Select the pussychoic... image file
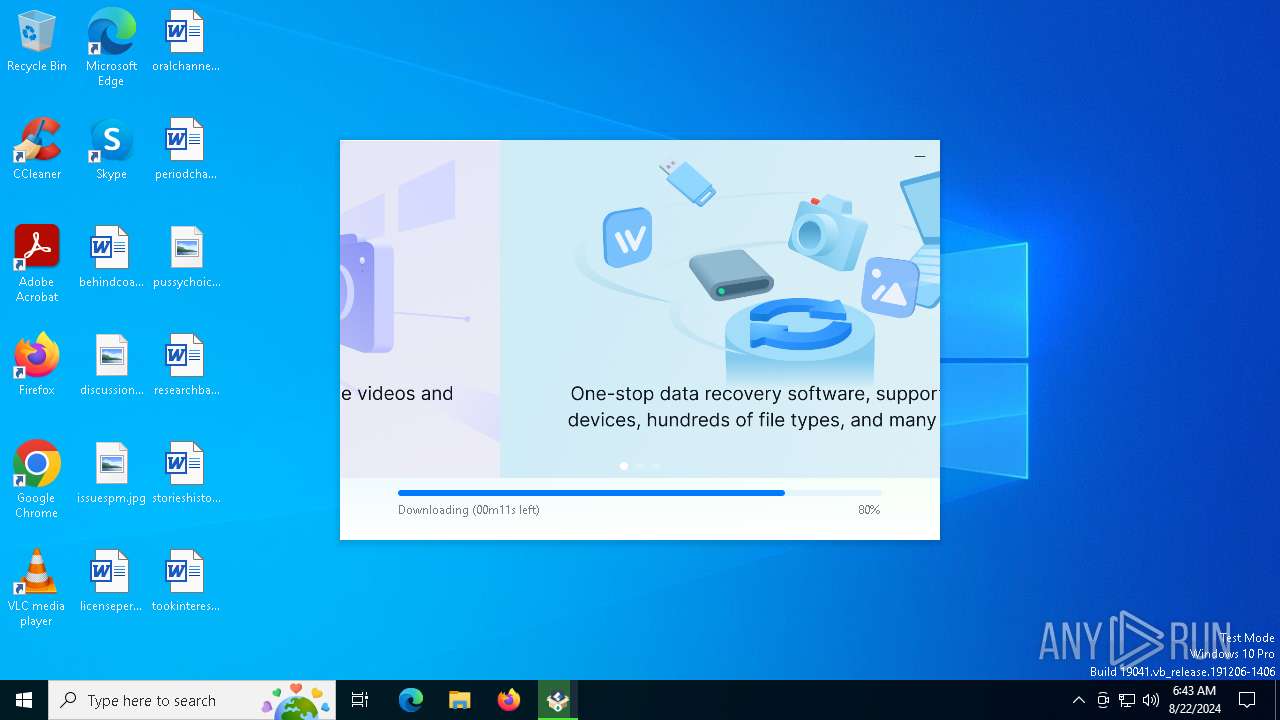Viewport: 1280px width, 720px height. pos(186,258)
